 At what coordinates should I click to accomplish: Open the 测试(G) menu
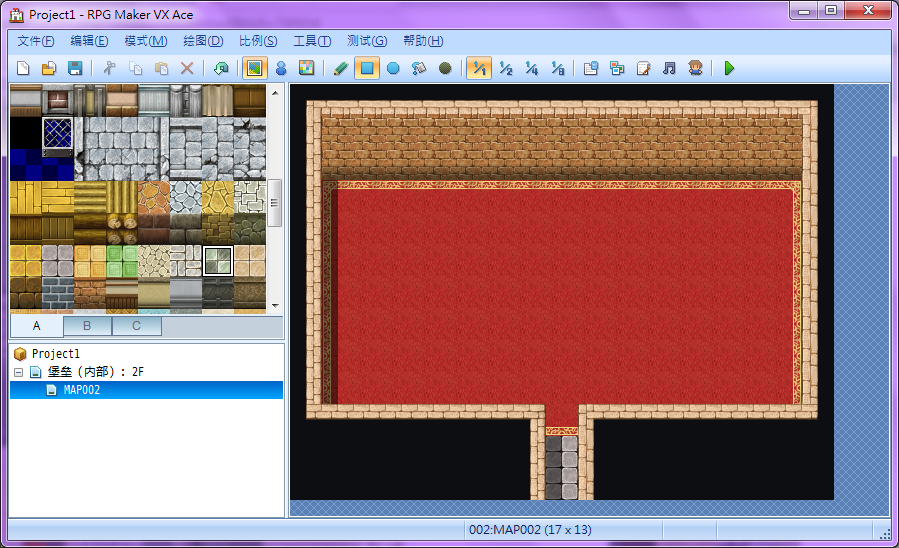pyautogui.click(x=367, y=41)
